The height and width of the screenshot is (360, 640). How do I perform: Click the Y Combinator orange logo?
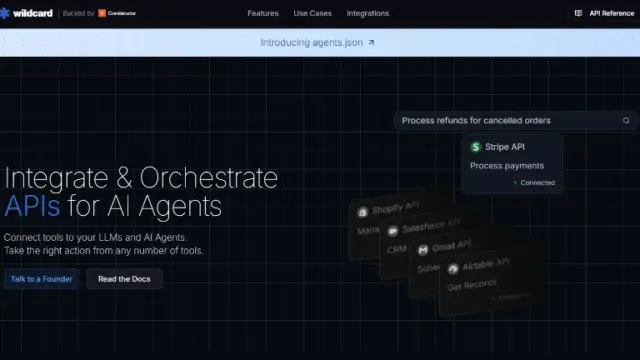[102, 13]
